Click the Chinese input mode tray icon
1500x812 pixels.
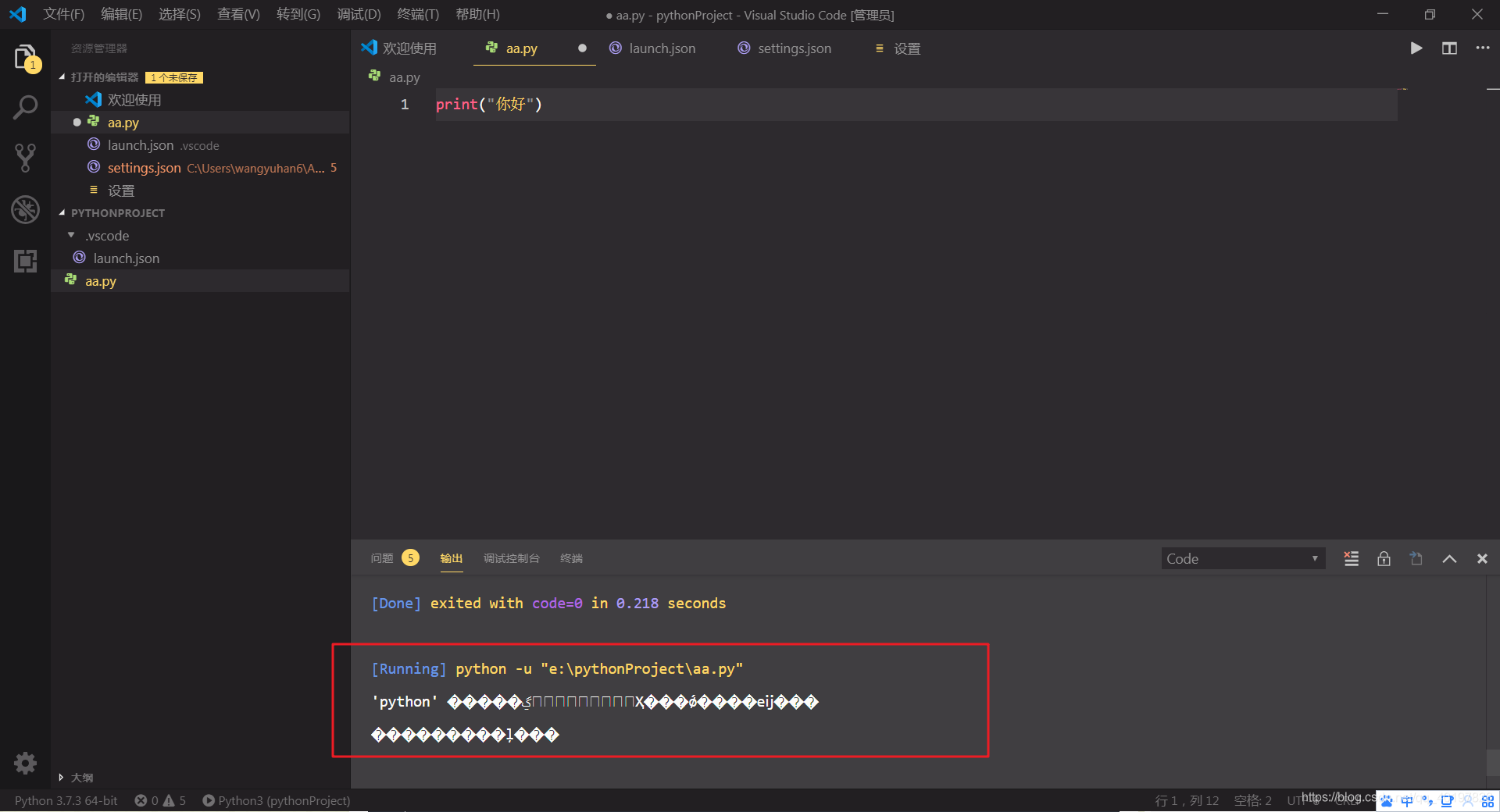tap(1406, 801)
